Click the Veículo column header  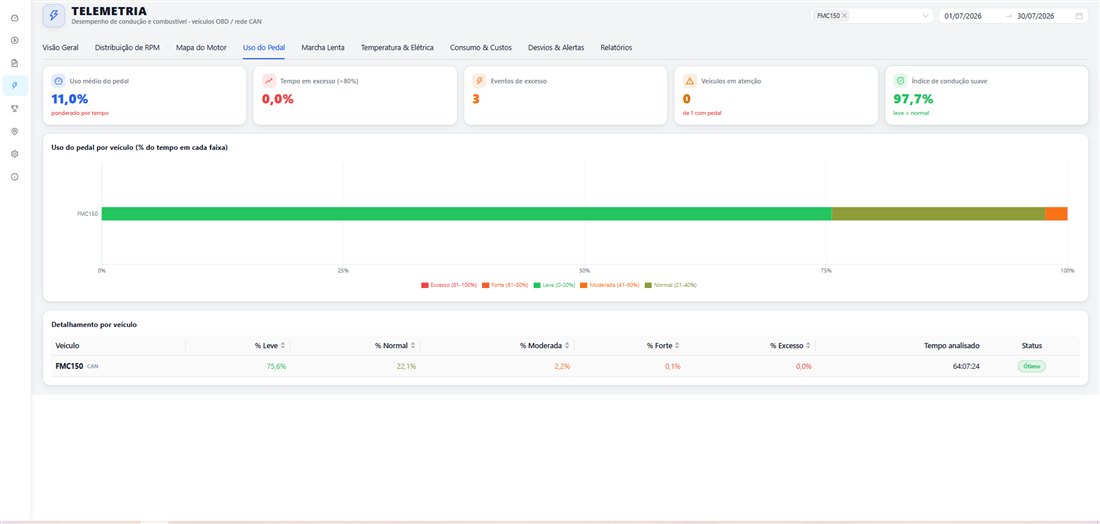coord(67,346)
